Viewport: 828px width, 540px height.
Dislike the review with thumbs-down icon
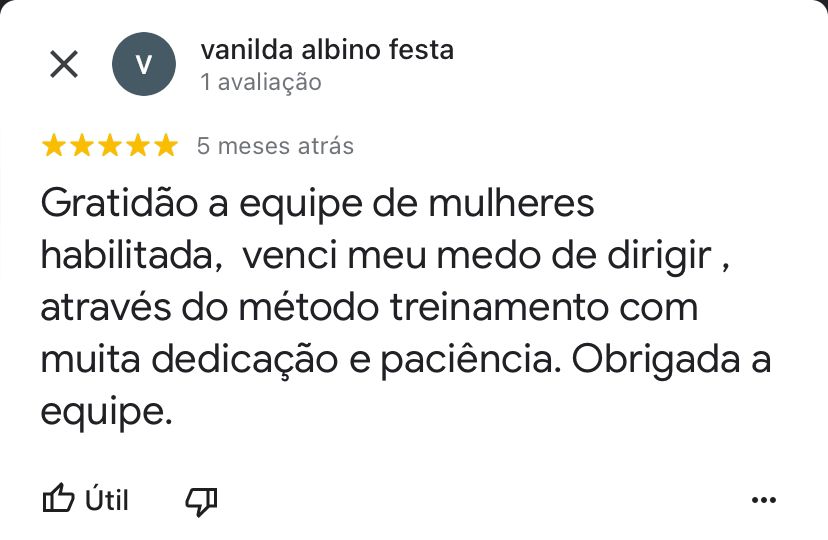click(201, 499)
